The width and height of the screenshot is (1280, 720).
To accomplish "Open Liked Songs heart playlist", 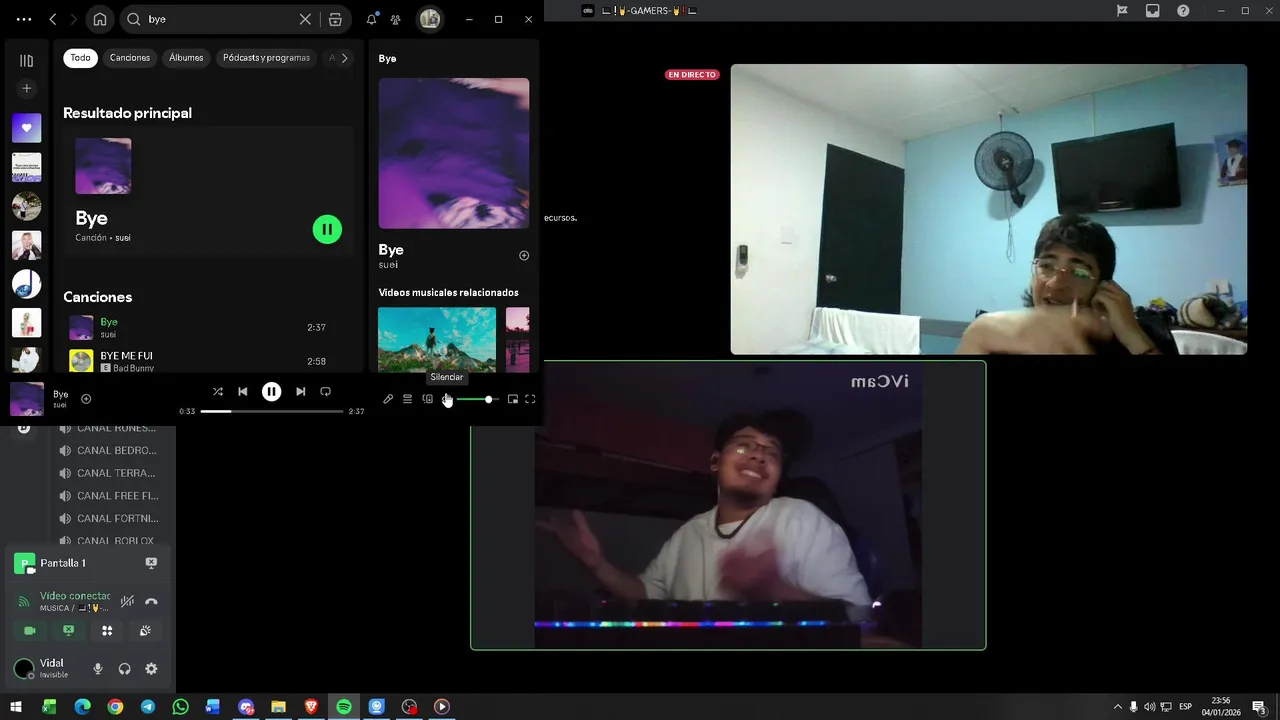I will click(27, 128).
